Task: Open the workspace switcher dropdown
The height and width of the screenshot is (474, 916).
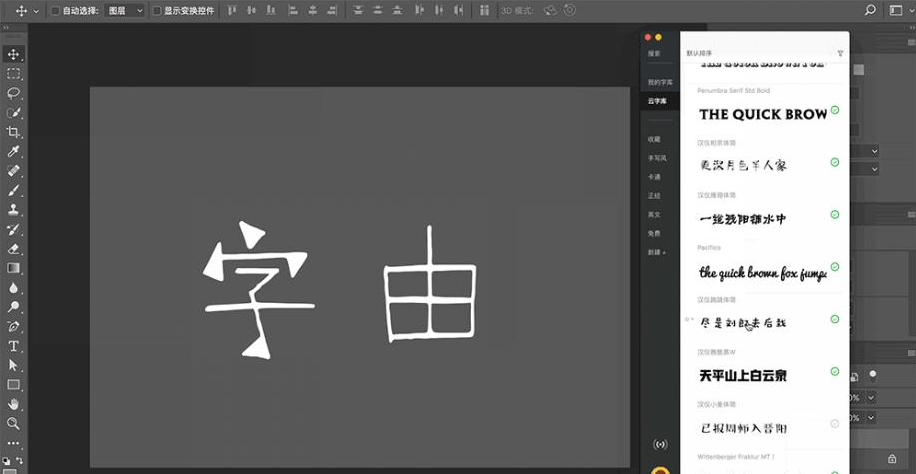Action: (900, 10)
